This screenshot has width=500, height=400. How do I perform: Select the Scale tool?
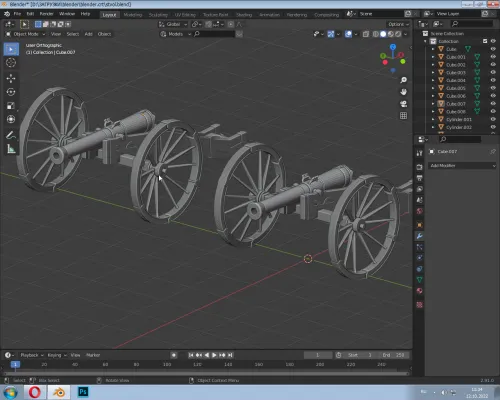[x=11, y=106]
